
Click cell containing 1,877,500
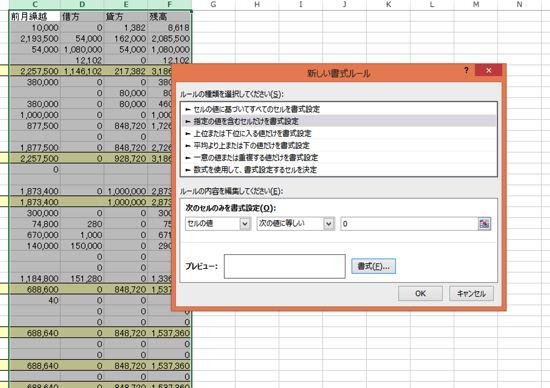coord(35,147)
